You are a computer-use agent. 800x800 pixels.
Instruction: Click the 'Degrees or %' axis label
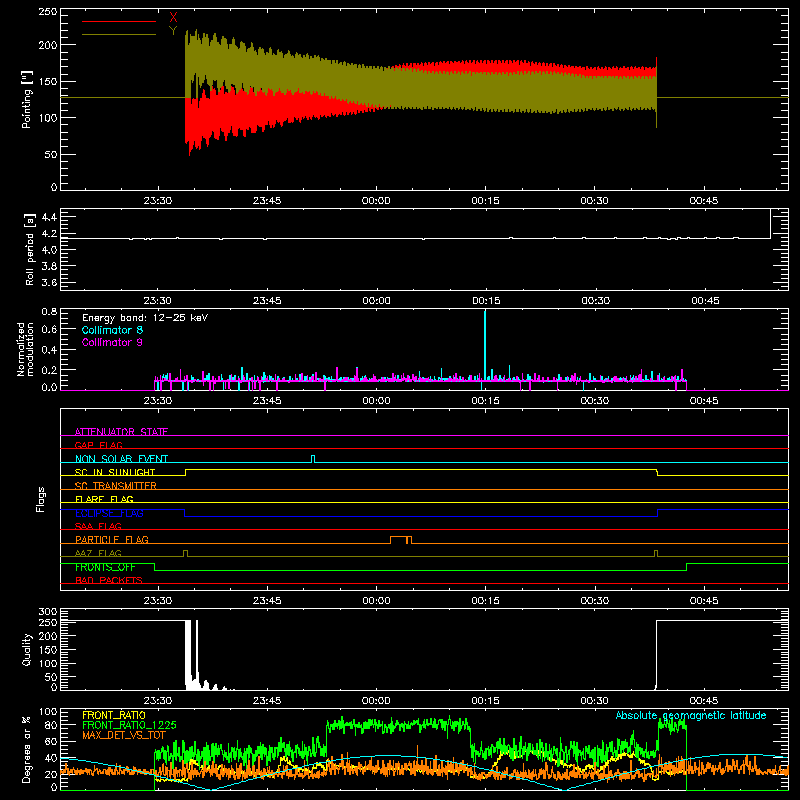[26, 749]
